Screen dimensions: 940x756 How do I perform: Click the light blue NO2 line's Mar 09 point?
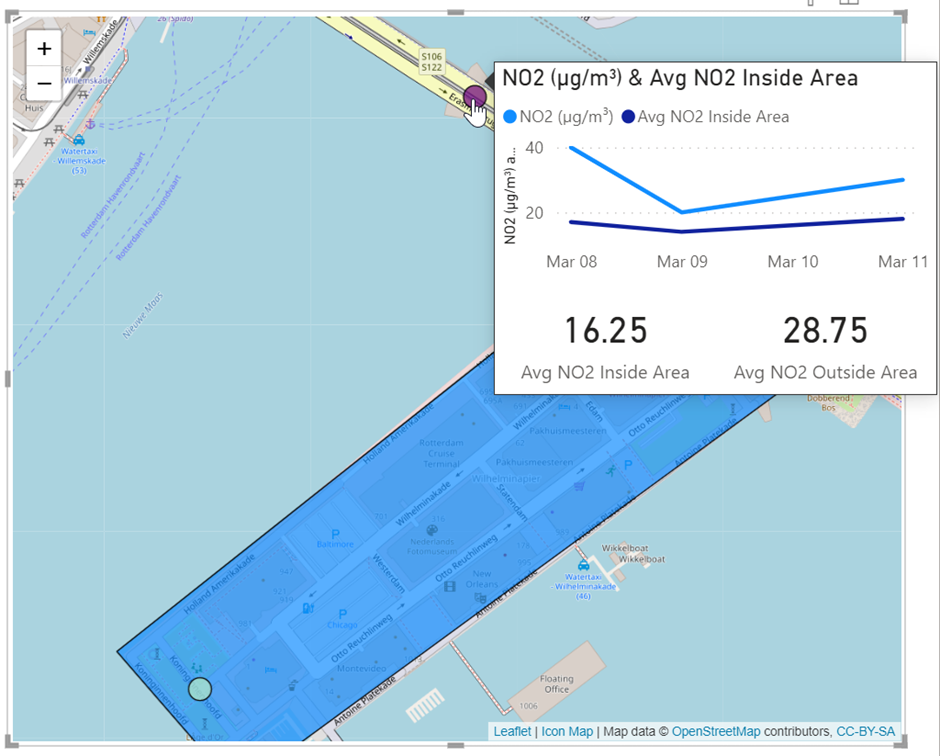[x=682, y=212]
